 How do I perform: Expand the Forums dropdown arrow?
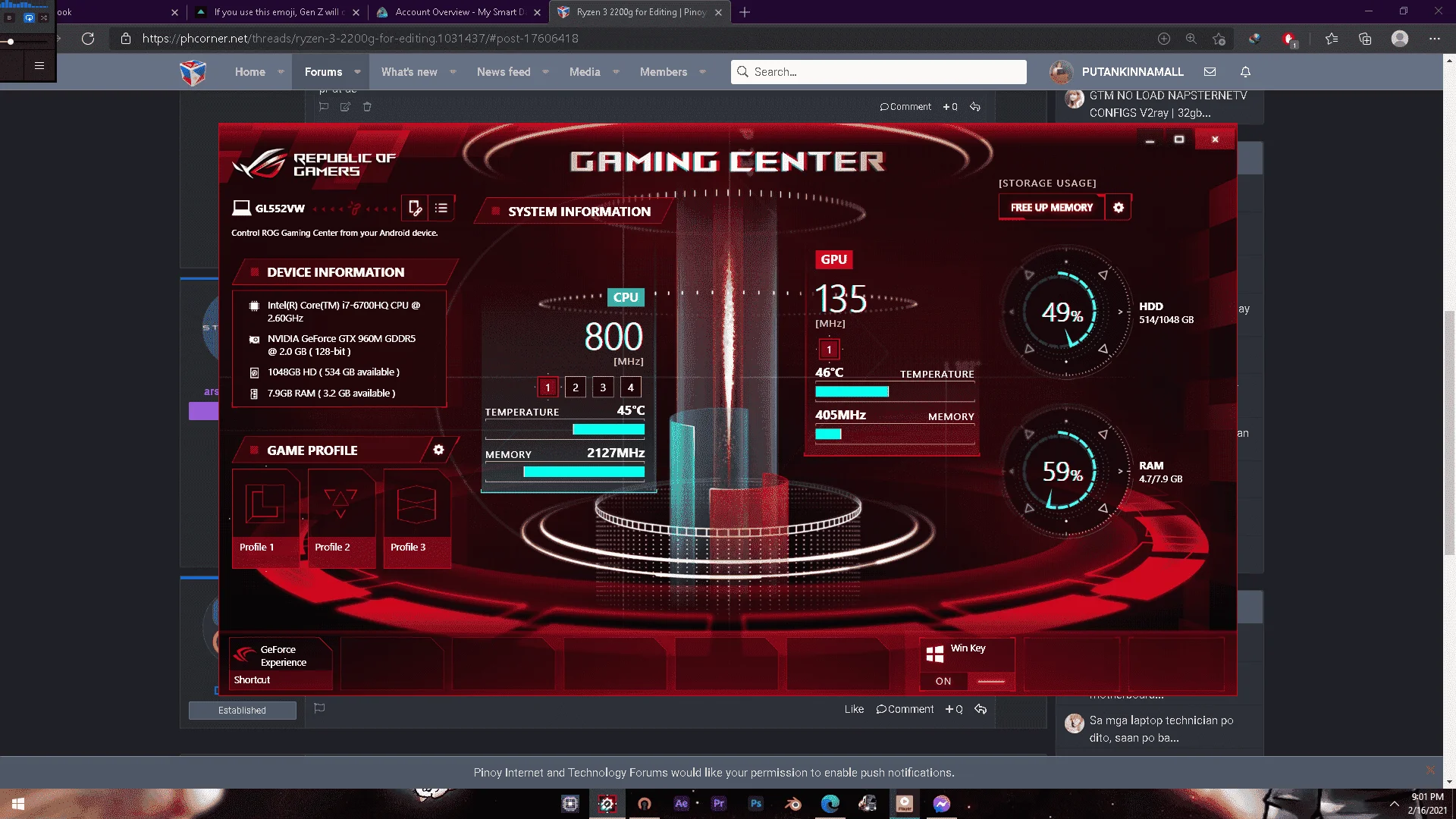pos(357,72)
